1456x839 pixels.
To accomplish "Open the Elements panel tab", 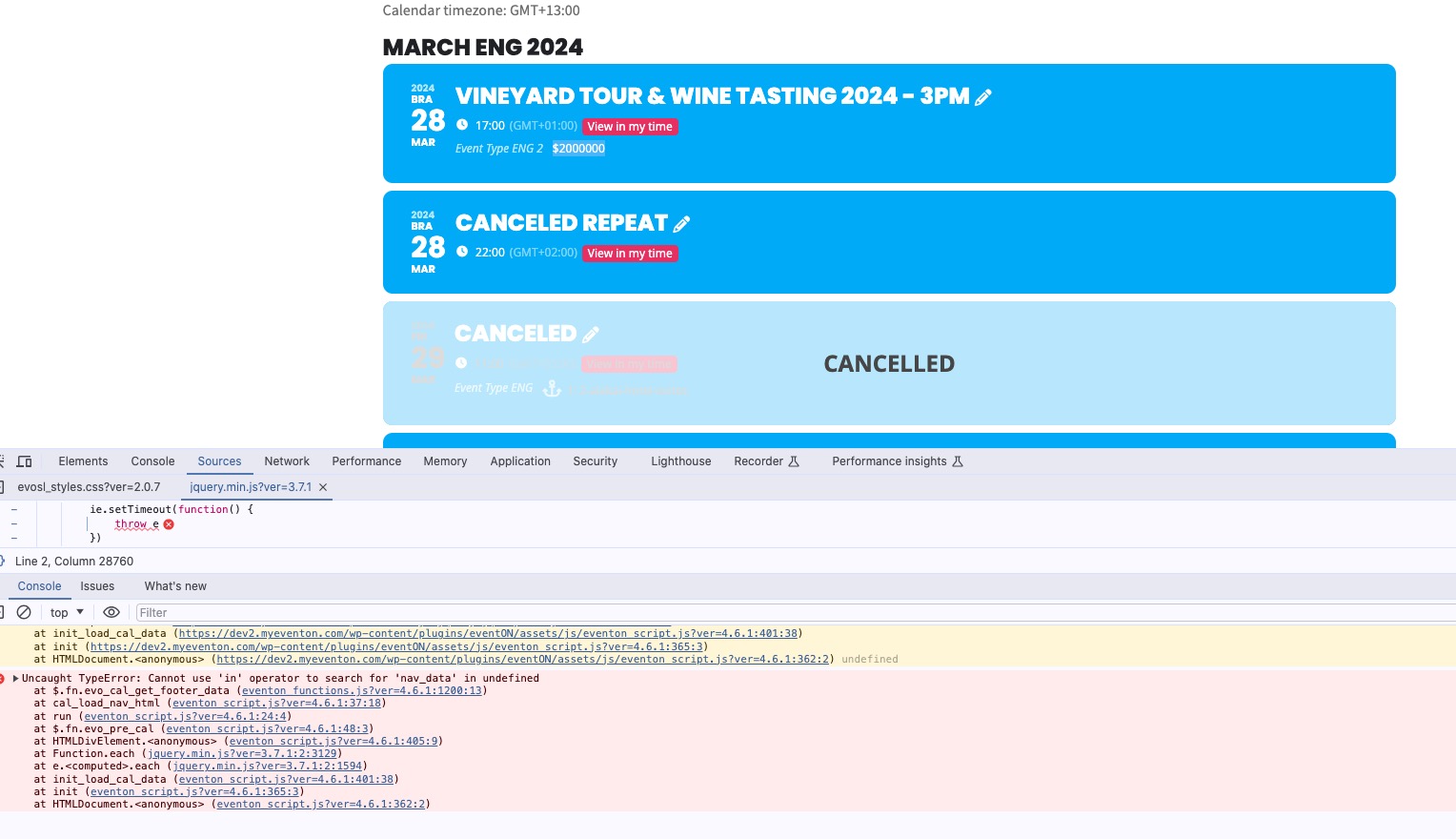I will point(83,461).
